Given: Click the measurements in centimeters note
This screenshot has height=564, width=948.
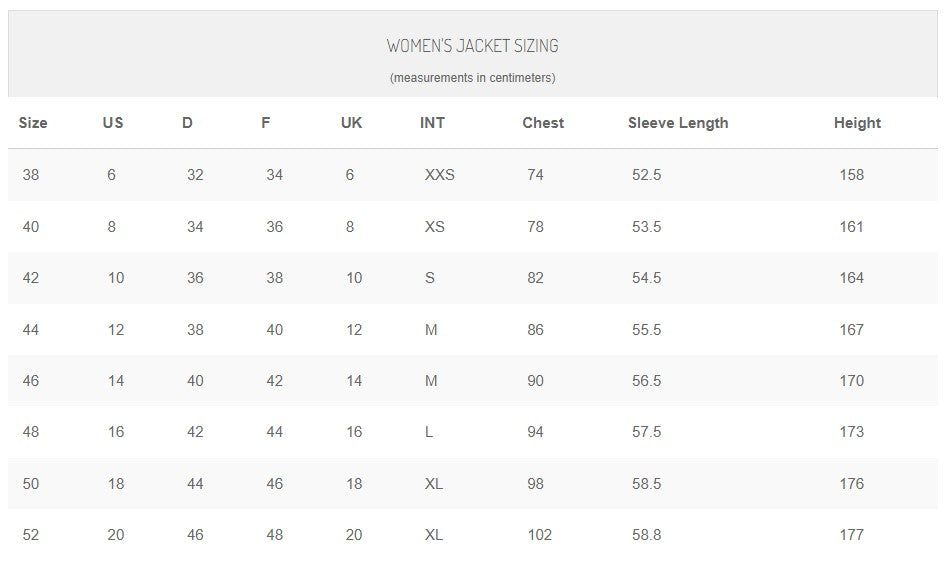Looking at the screenshot, I should point(472,78).
